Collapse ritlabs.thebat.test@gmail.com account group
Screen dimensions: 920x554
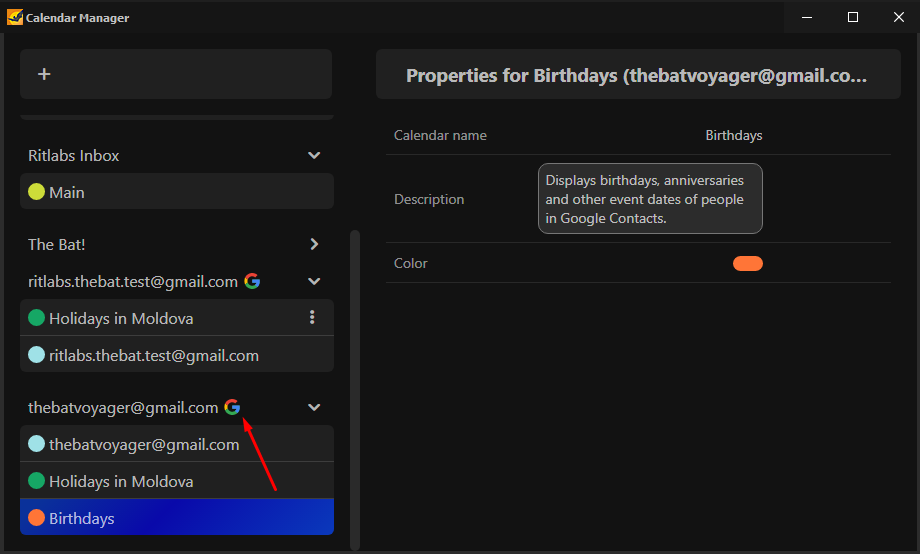[314, 282]
